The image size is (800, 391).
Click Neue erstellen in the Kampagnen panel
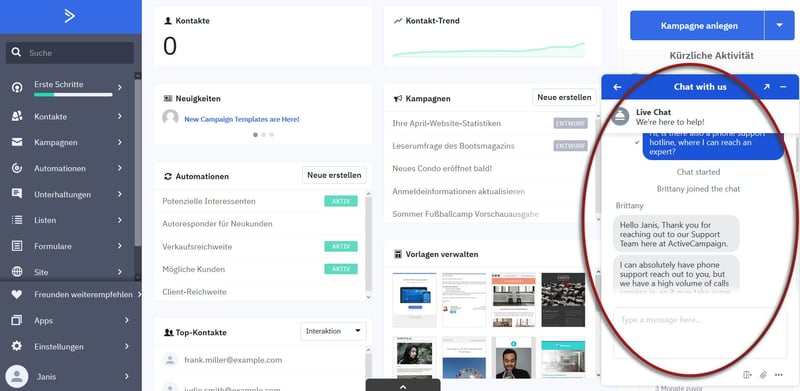pos(564,97)
